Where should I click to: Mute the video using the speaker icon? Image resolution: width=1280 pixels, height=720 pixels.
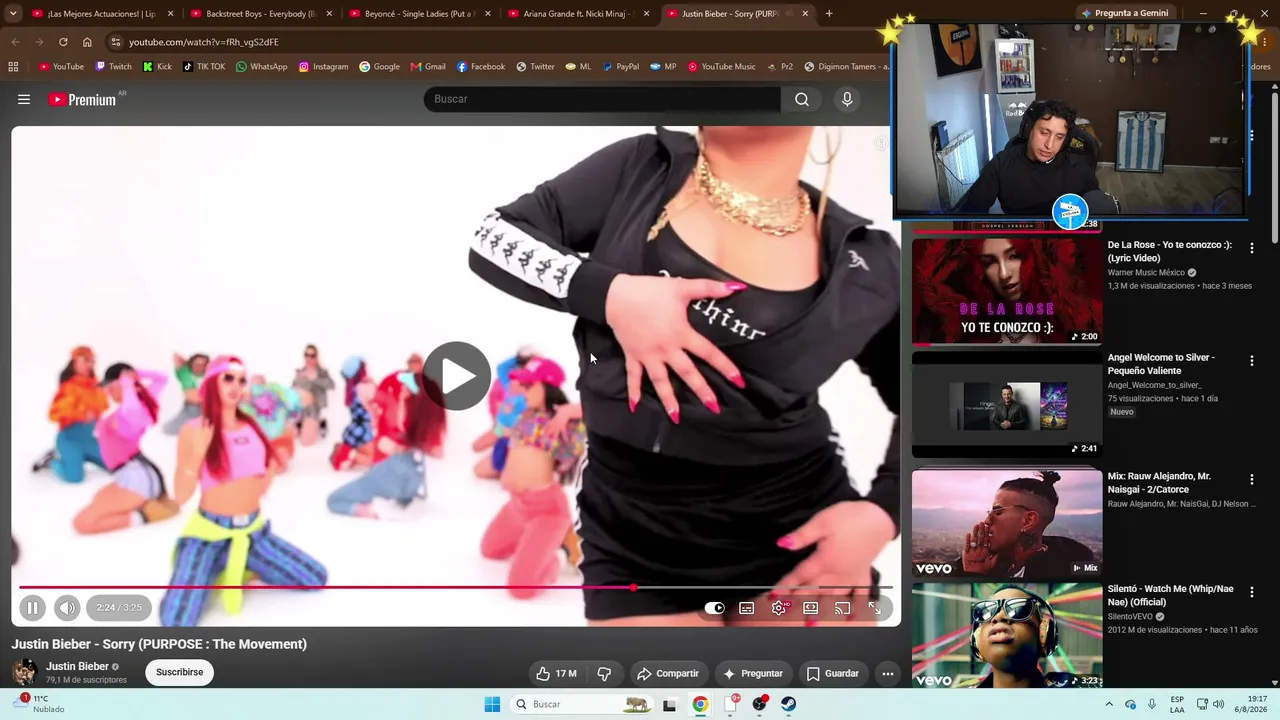click(67, 607)
